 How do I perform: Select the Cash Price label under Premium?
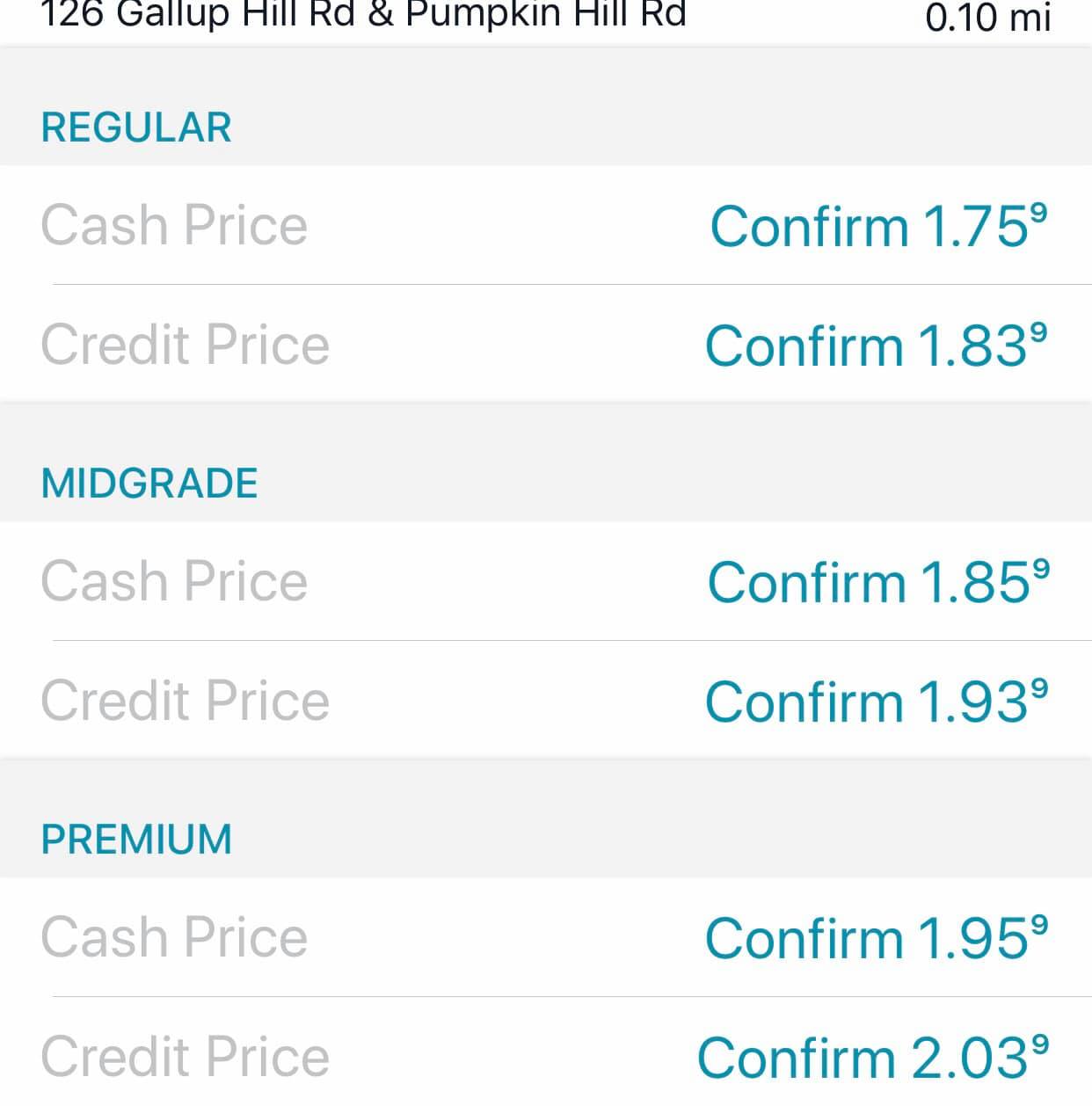[174, 937]
